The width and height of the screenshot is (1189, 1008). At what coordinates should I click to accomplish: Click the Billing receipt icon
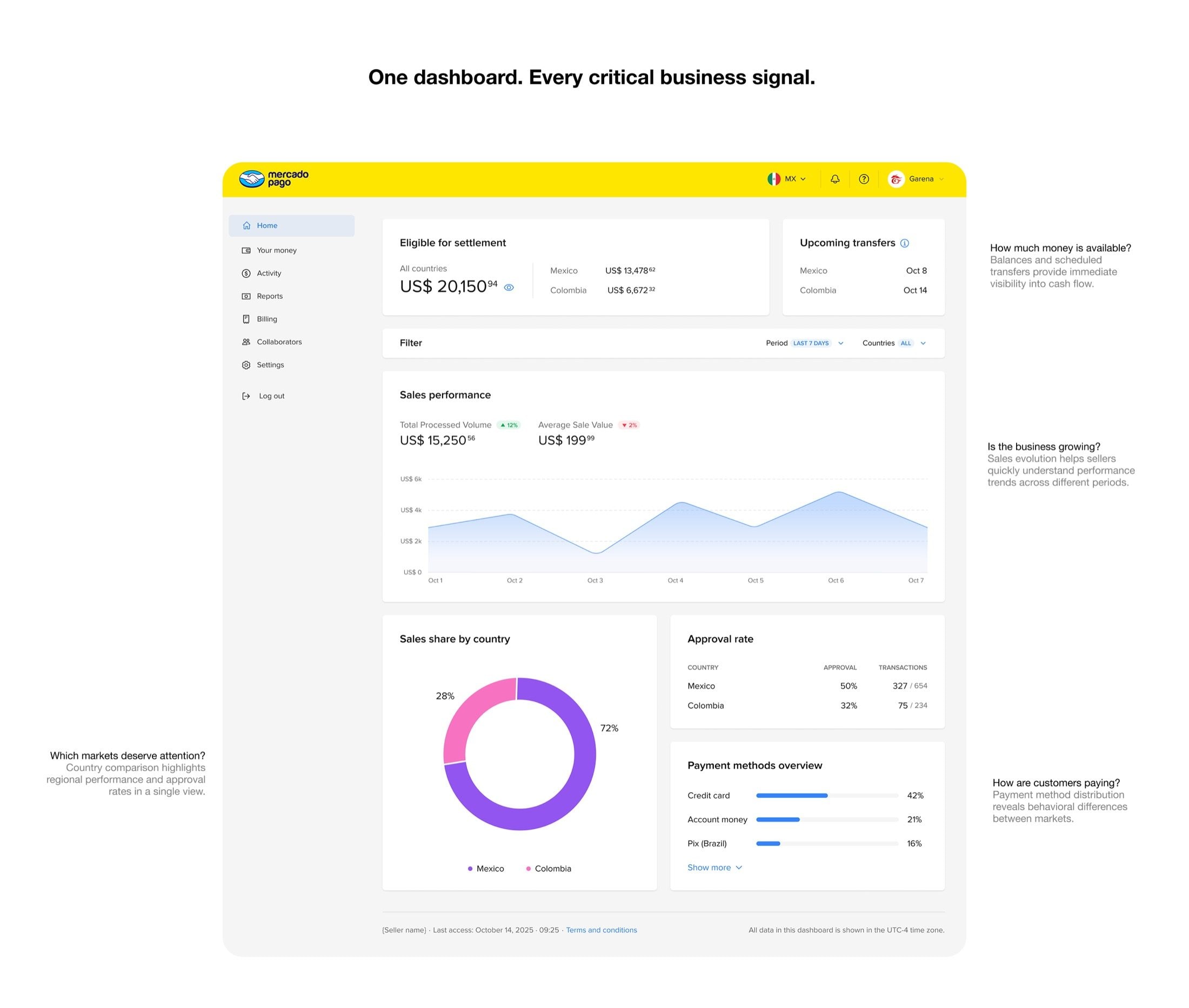click(246, 319)
